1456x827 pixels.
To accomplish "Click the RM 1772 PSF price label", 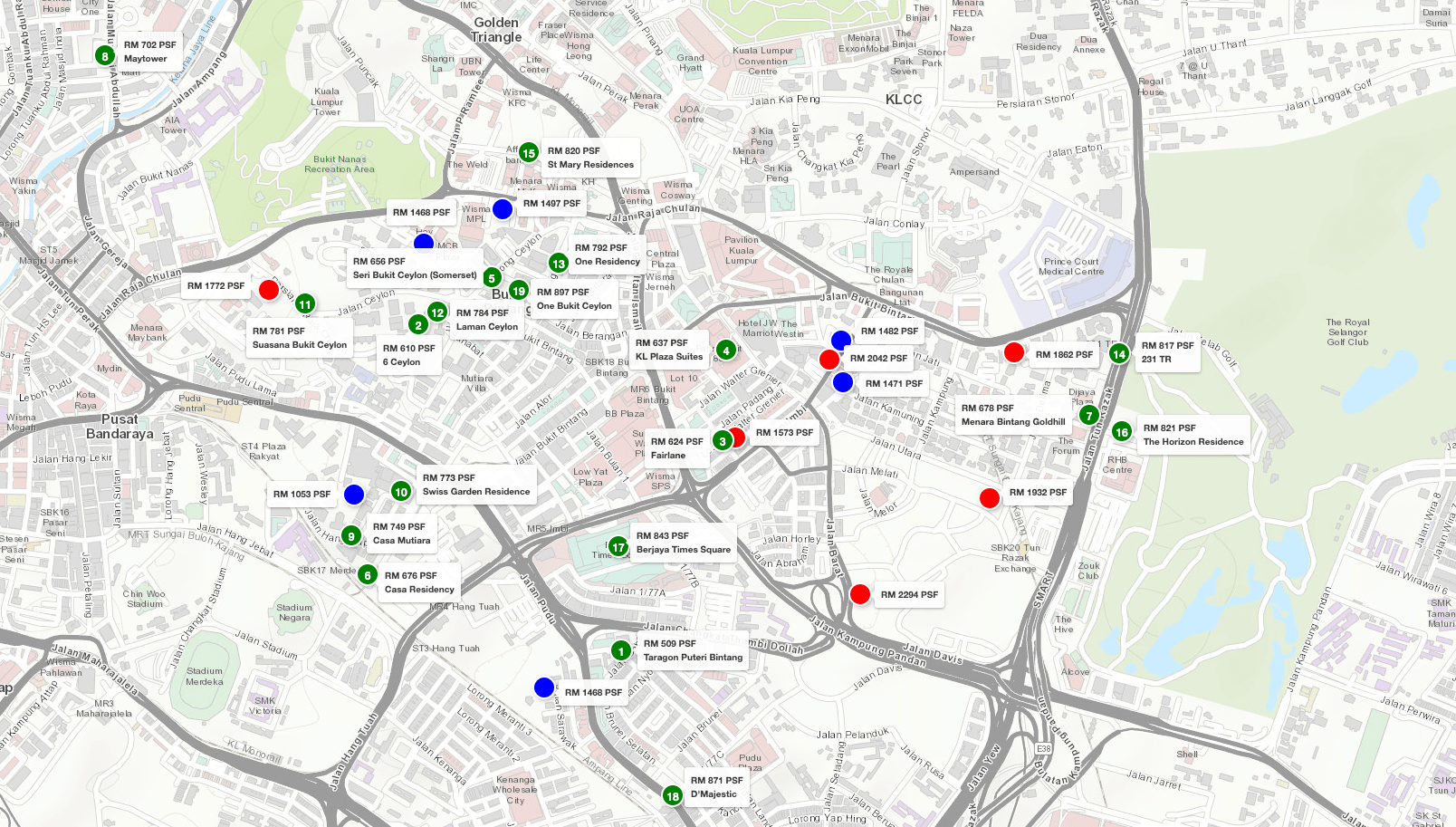I will pyautogui.click(x=216, y=286).
